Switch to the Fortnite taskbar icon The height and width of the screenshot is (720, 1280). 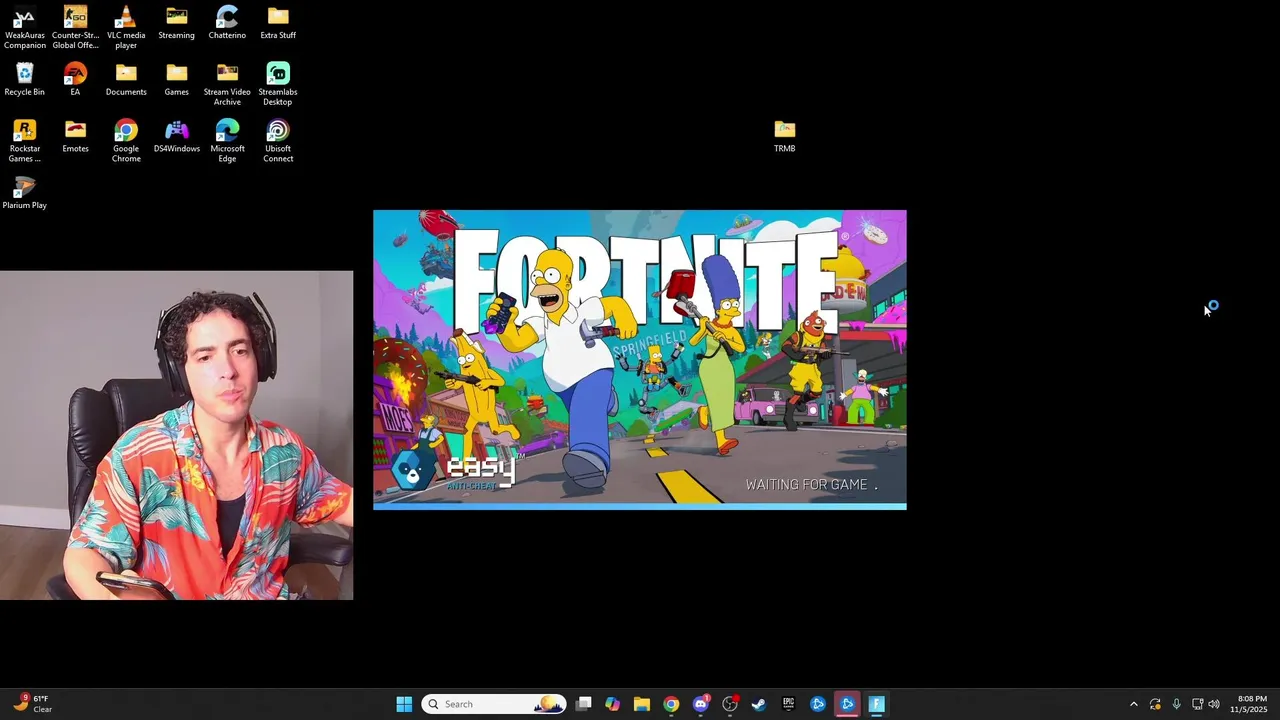pos(876,704)
